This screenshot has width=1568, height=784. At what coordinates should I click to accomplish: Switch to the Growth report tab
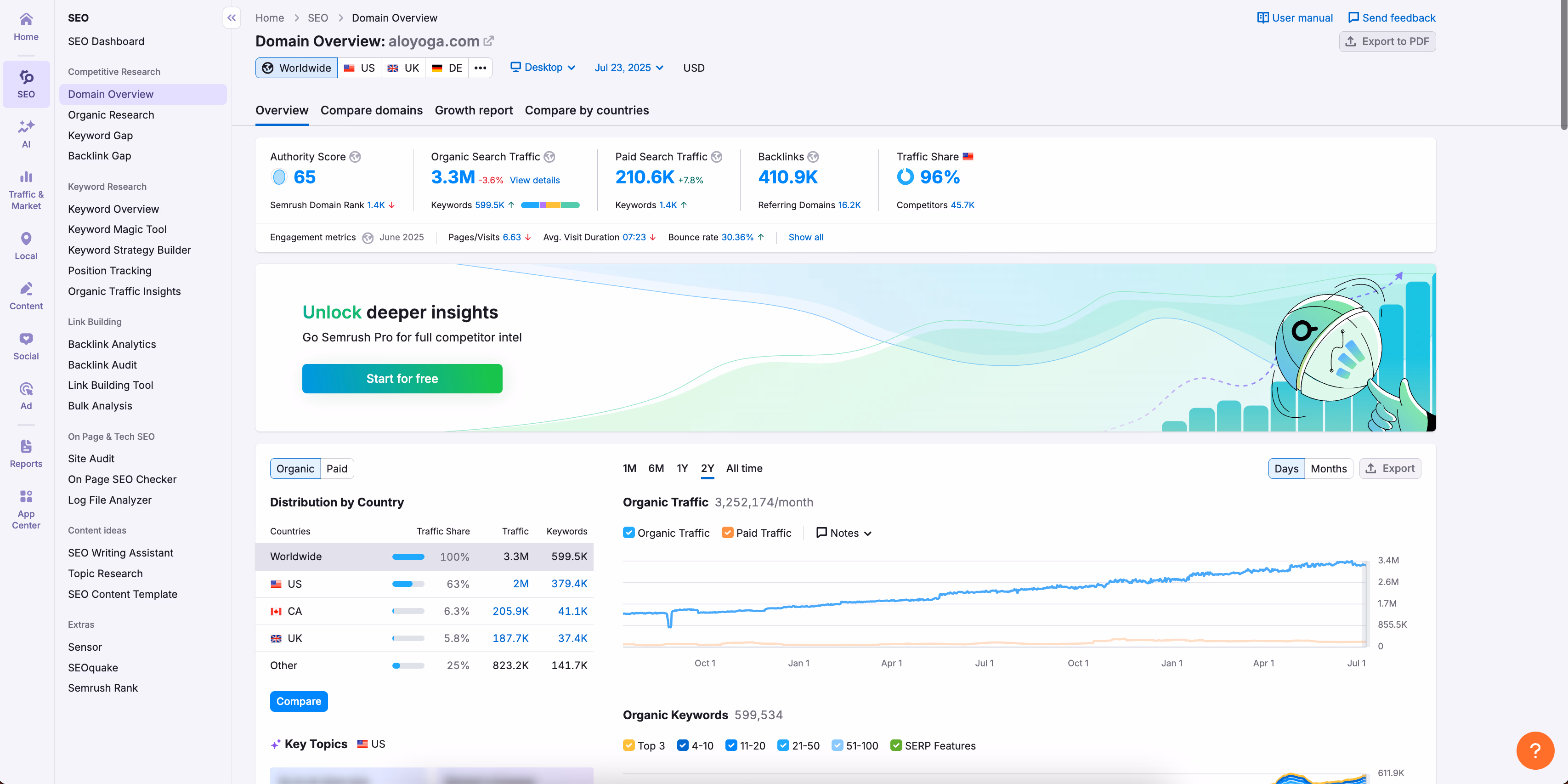(474, 110)
